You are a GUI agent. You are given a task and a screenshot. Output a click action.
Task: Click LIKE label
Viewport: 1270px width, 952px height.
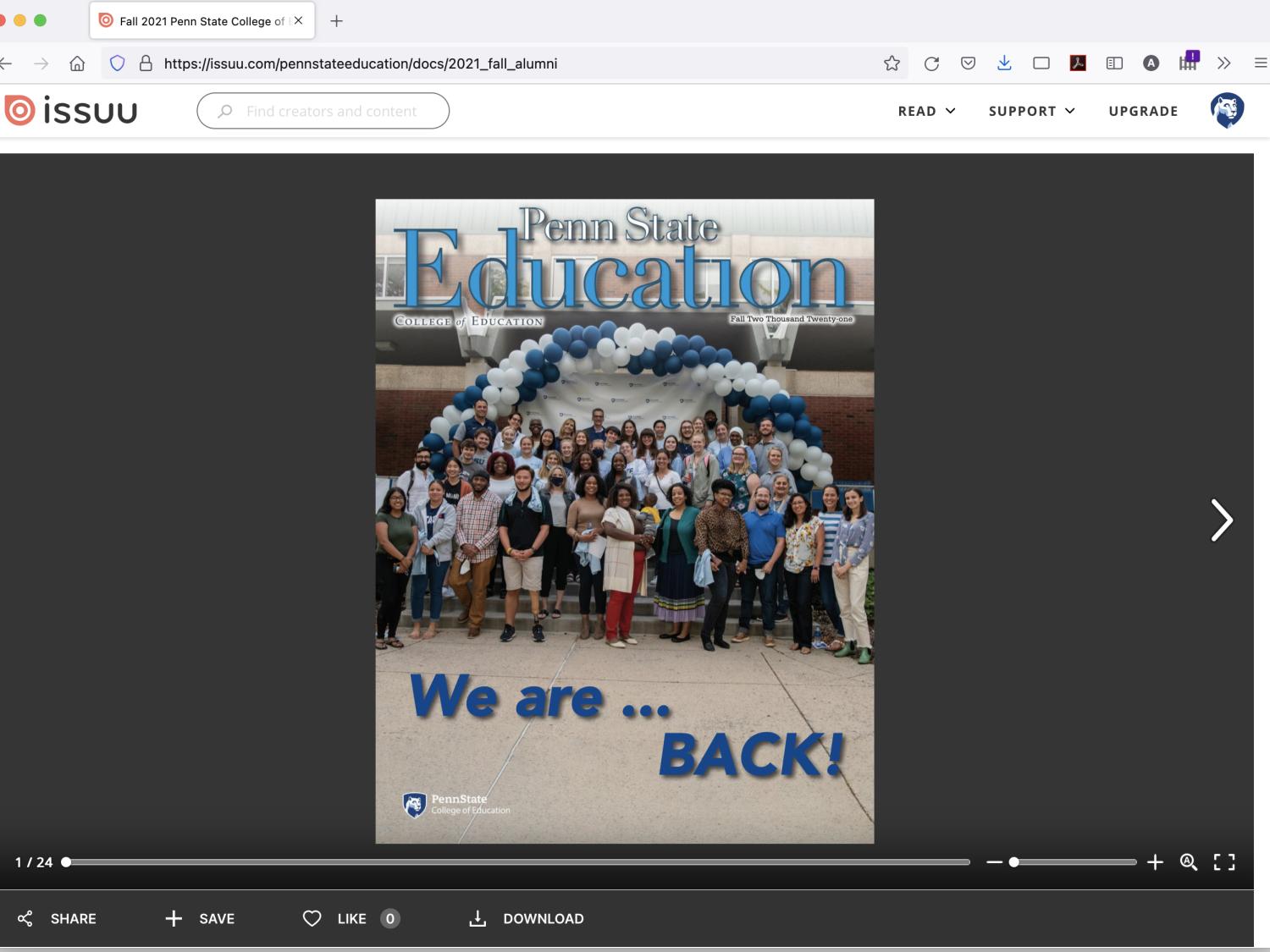(x=352, y=919)
